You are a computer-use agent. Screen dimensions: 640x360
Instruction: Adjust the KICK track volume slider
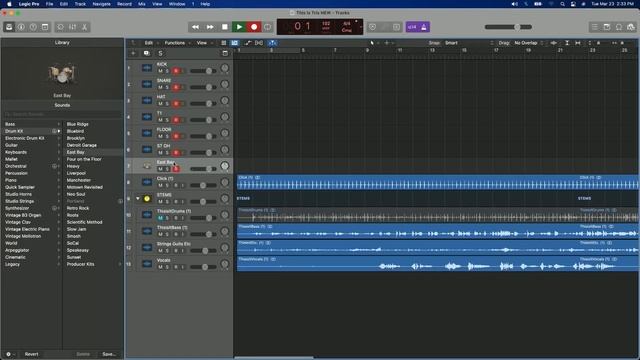(203, 71)
